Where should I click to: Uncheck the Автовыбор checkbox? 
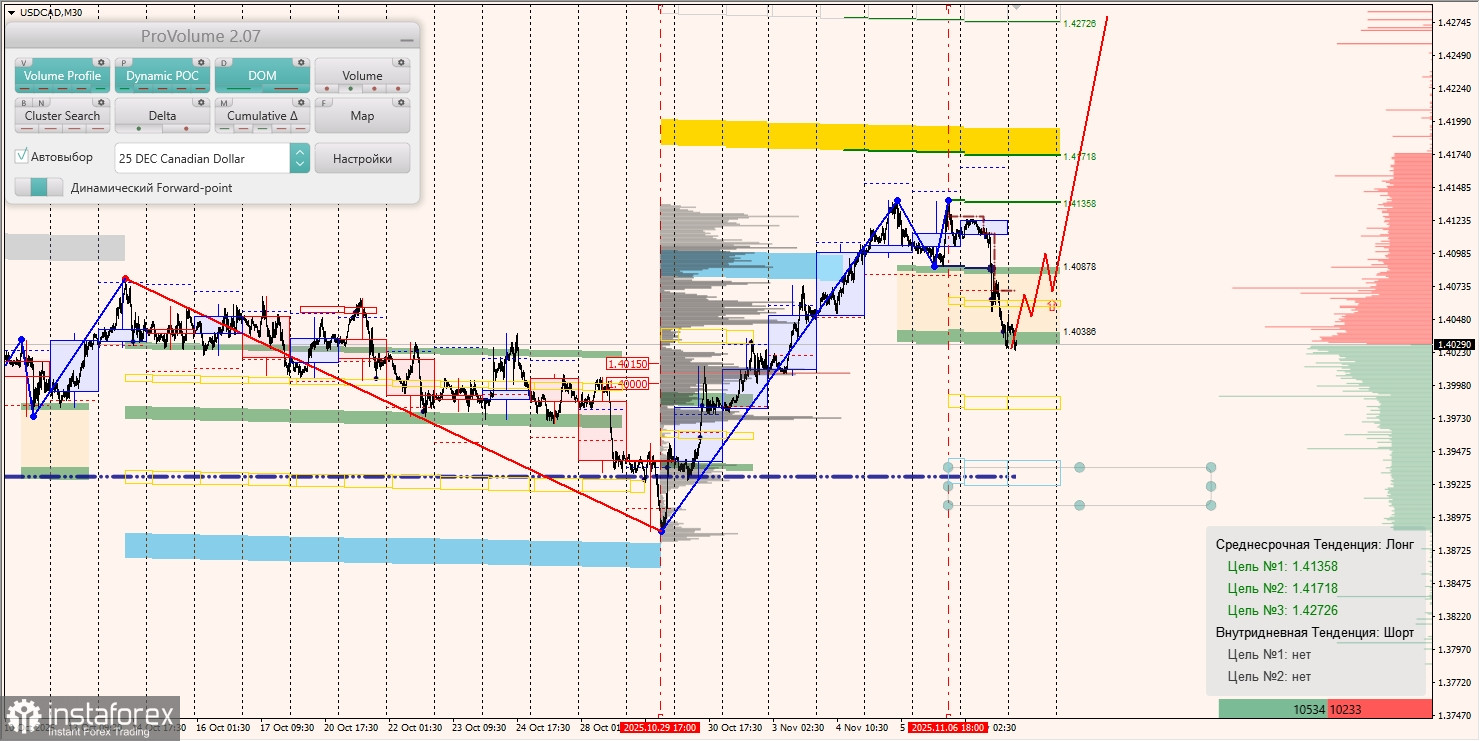(21, 157)
